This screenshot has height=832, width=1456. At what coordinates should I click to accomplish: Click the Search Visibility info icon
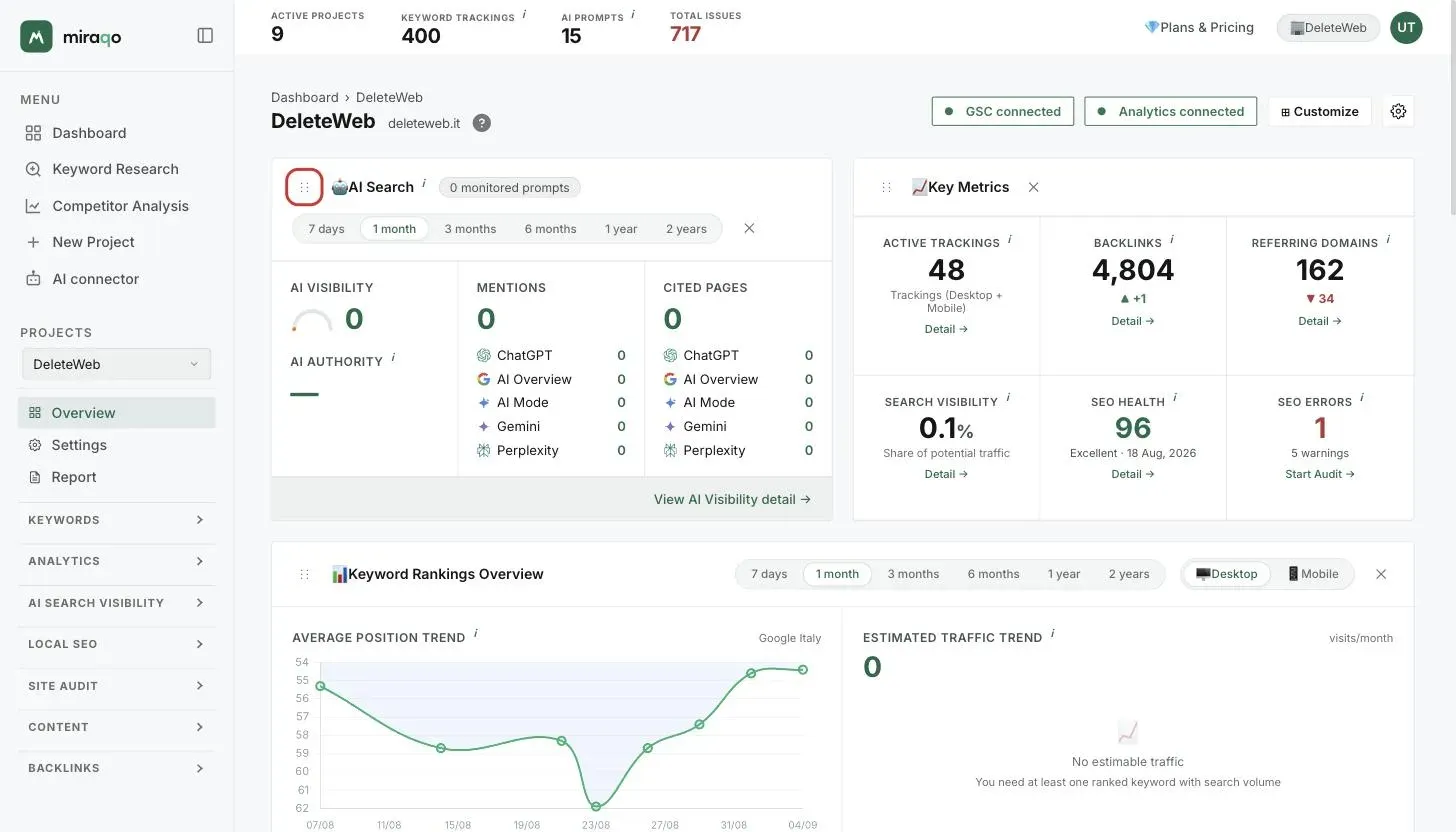1008,398
